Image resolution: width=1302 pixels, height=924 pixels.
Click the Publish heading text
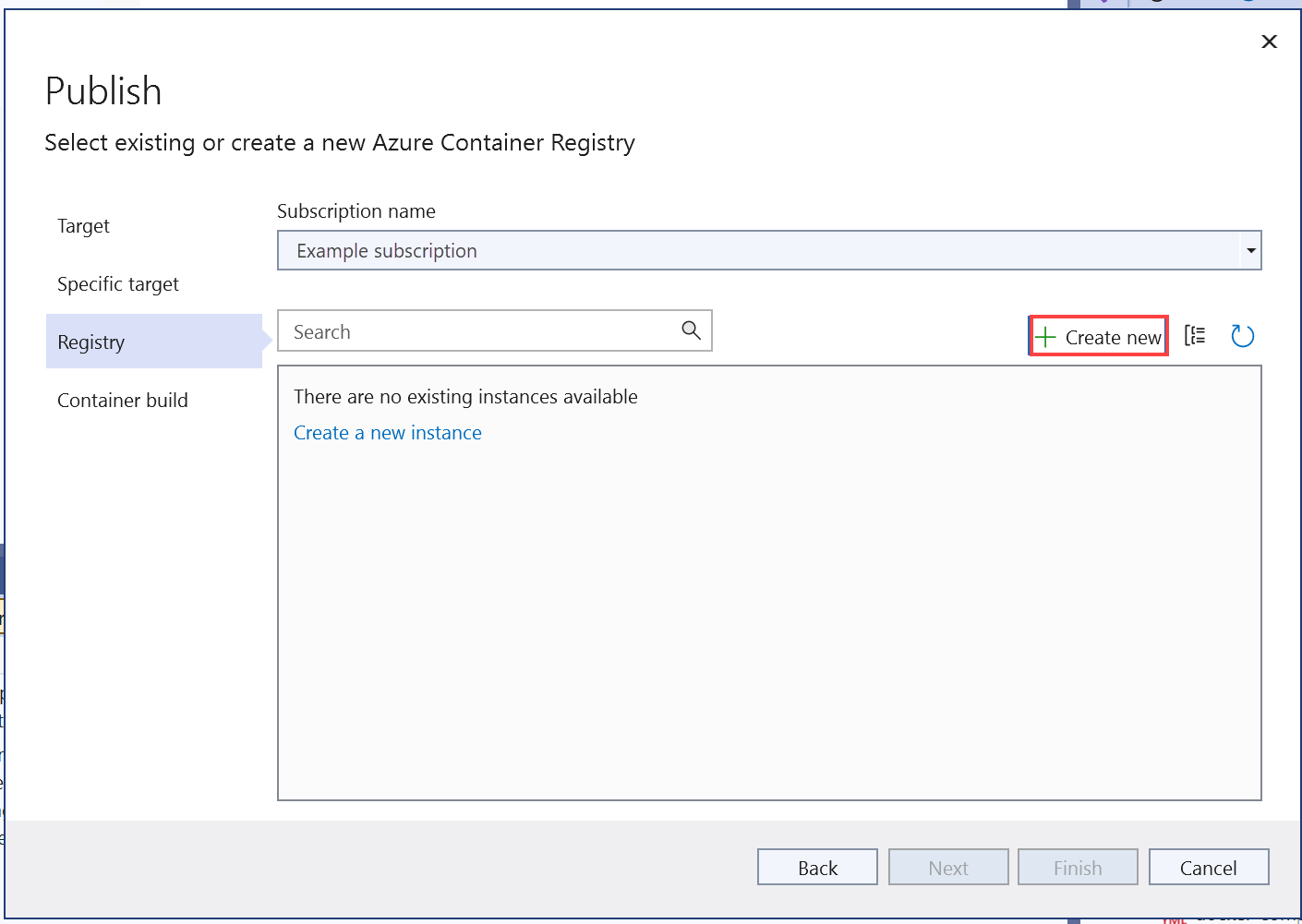coord(102,90)
